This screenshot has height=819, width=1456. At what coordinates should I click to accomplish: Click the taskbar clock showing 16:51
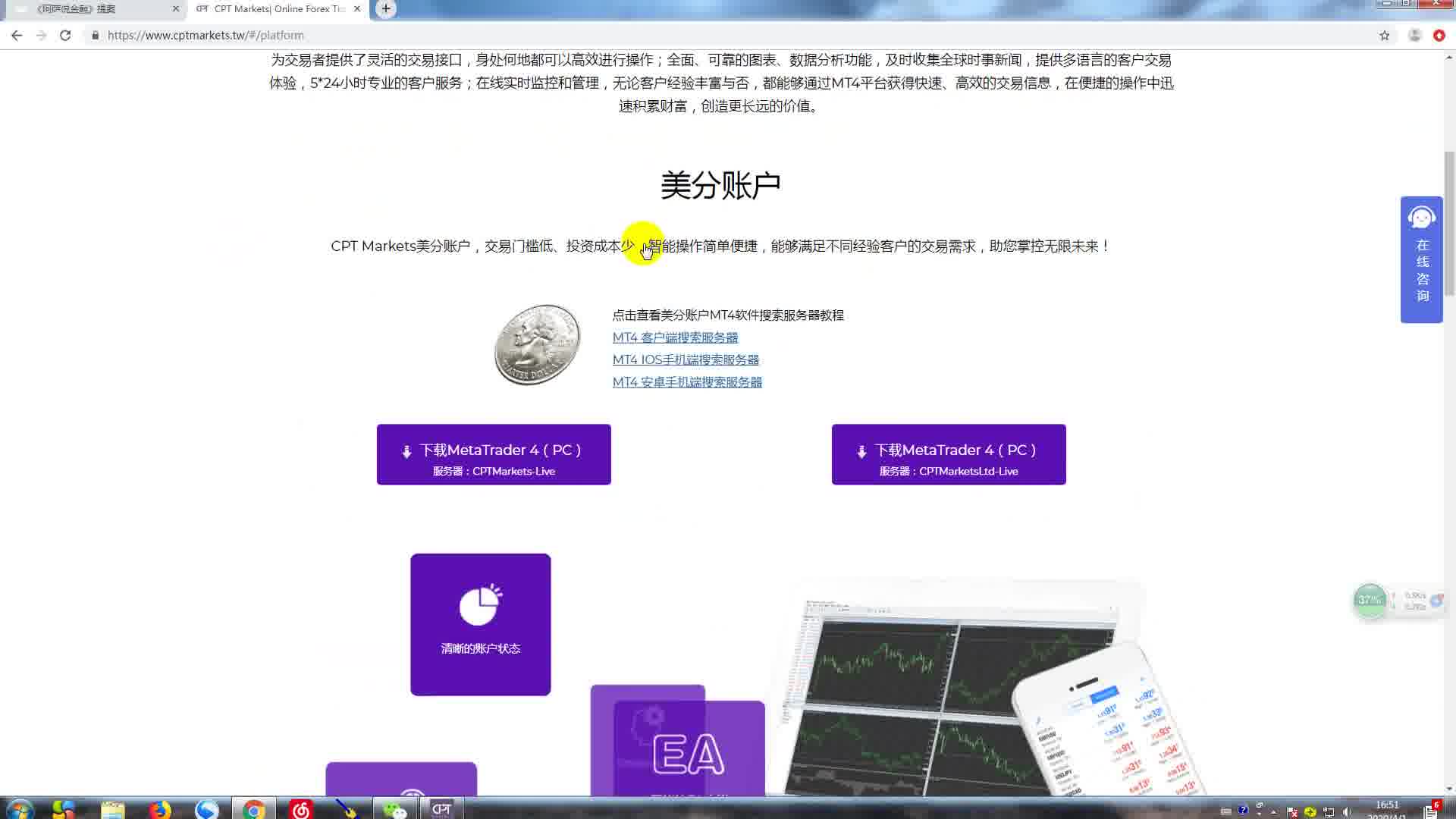[1387, 809]
